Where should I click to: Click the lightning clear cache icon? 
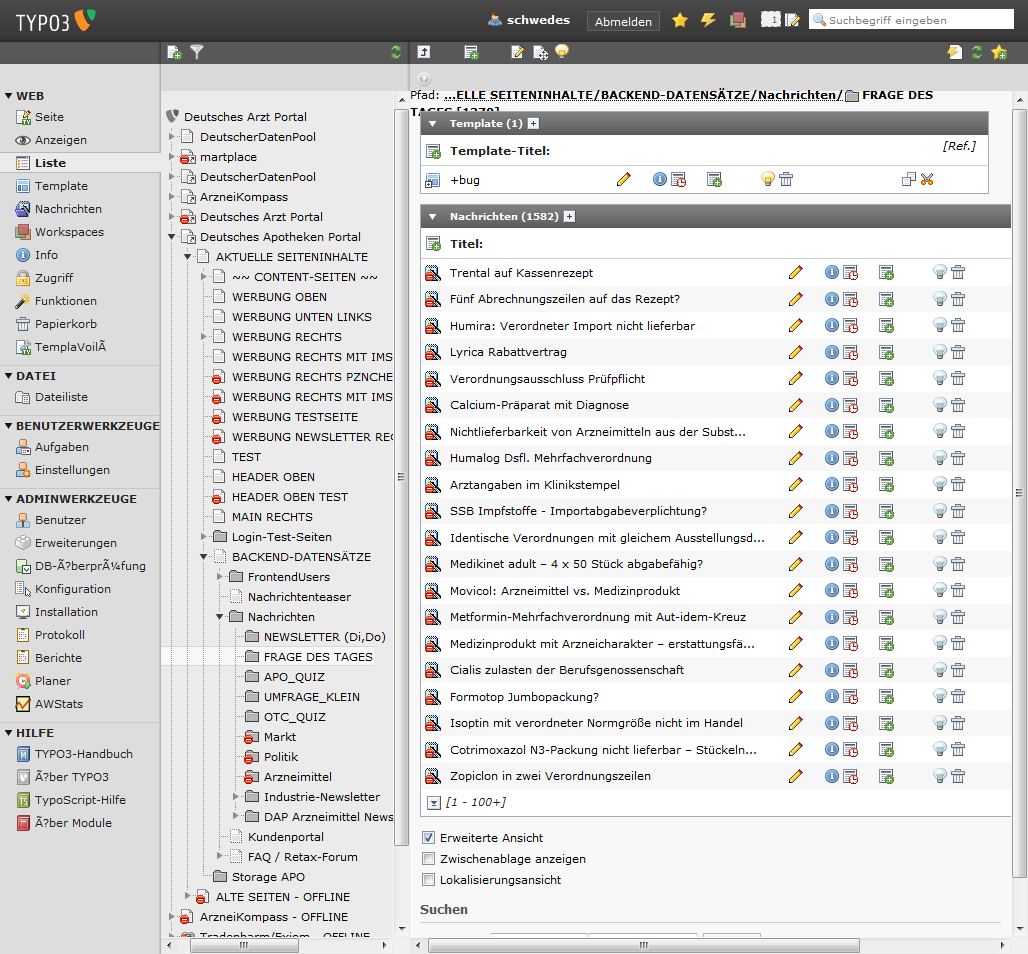click(708, 20)
